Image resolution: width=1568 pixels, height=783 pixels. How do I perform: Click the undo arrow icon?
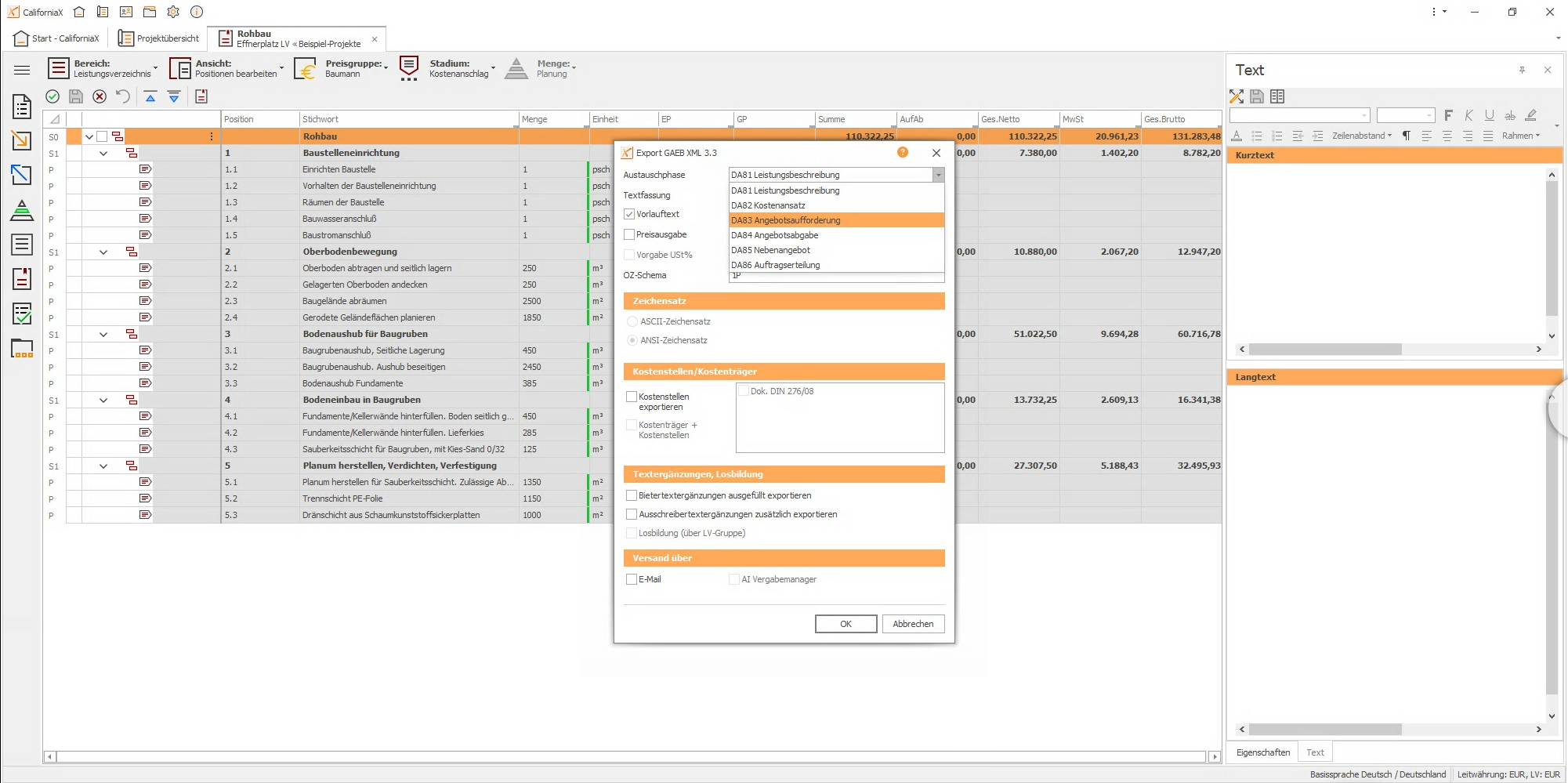click(123, 96)
